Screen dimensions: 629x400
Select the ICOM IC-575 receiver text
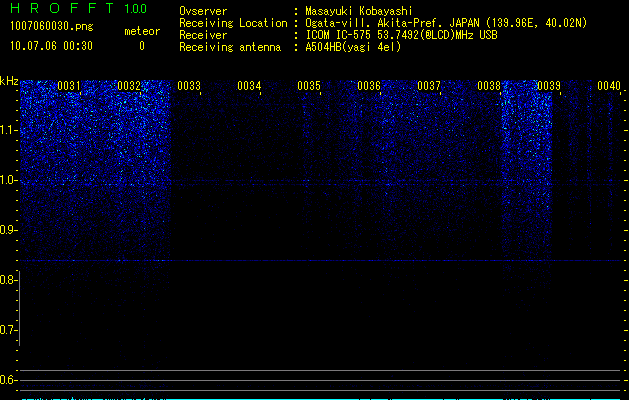coord(401,35)
